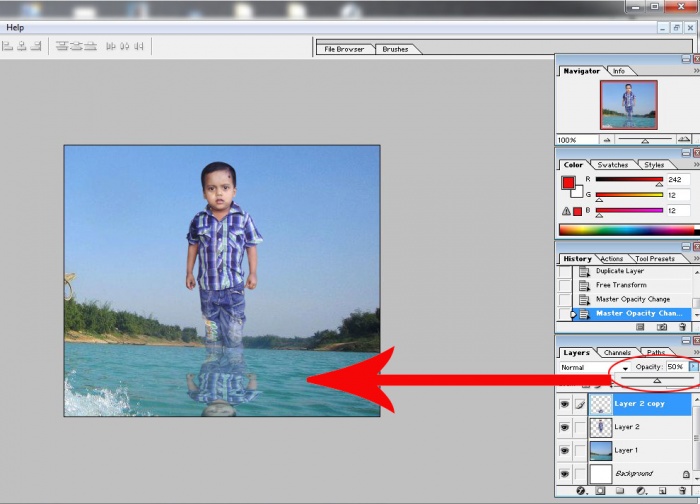
Task: Click the Opacity 50% input field
Action: pos(676,367)
